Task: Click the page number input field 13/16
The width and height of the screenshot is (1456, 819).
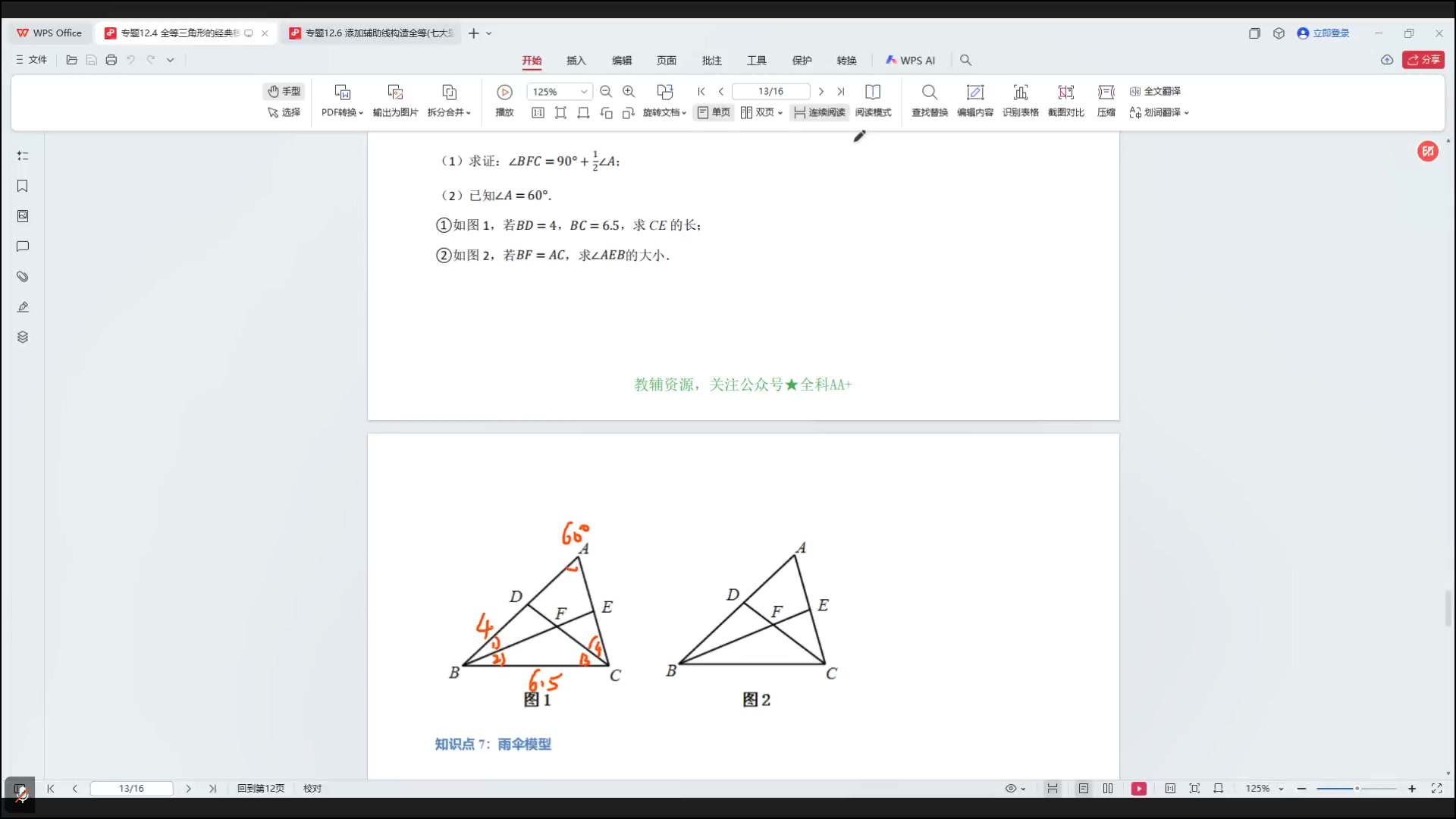Action: pos(770,91)
